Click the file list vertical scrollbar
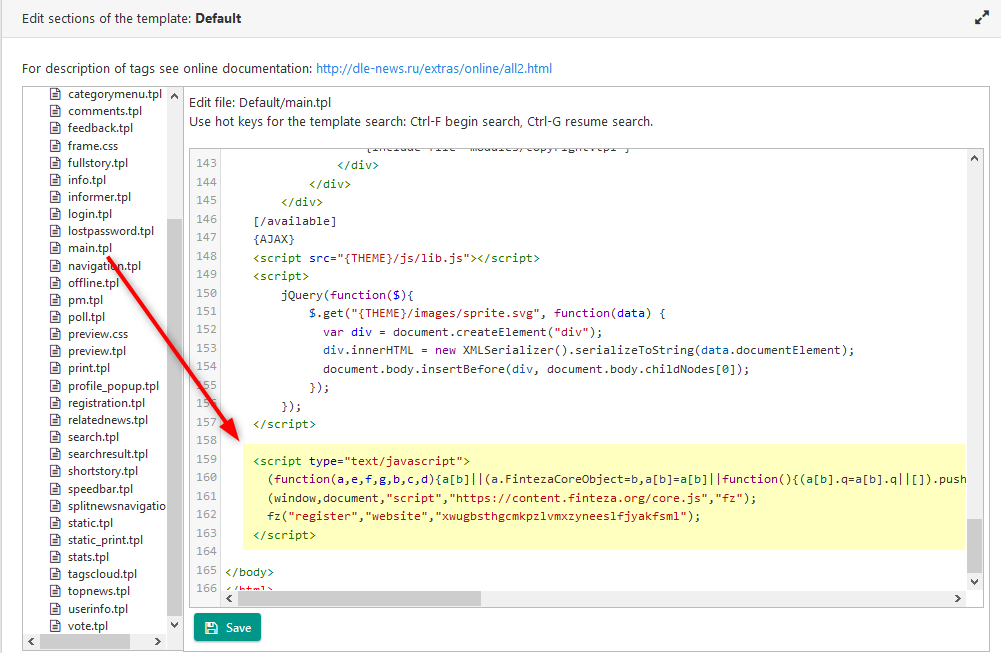1001x653 pixels. coord(174,400)
